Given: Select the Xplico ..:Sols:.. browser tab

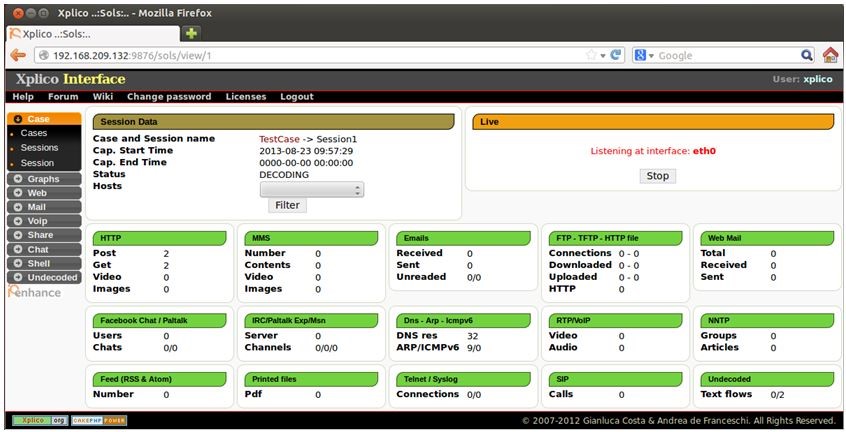Looking at the screenshot, I should point(93,33).
